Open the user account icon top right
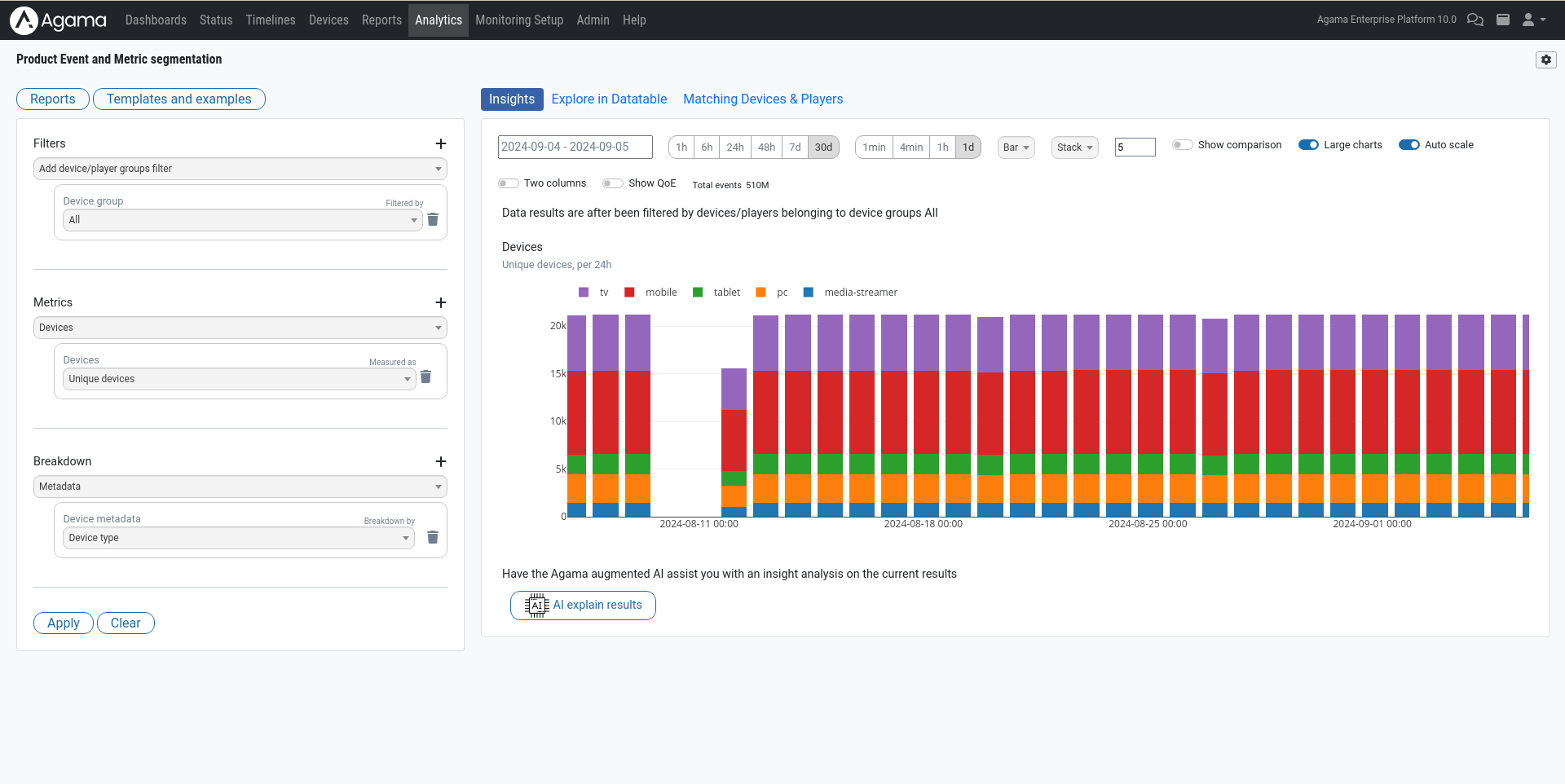The height and width of the screenshot is (784, 1565). point(1529,20)
